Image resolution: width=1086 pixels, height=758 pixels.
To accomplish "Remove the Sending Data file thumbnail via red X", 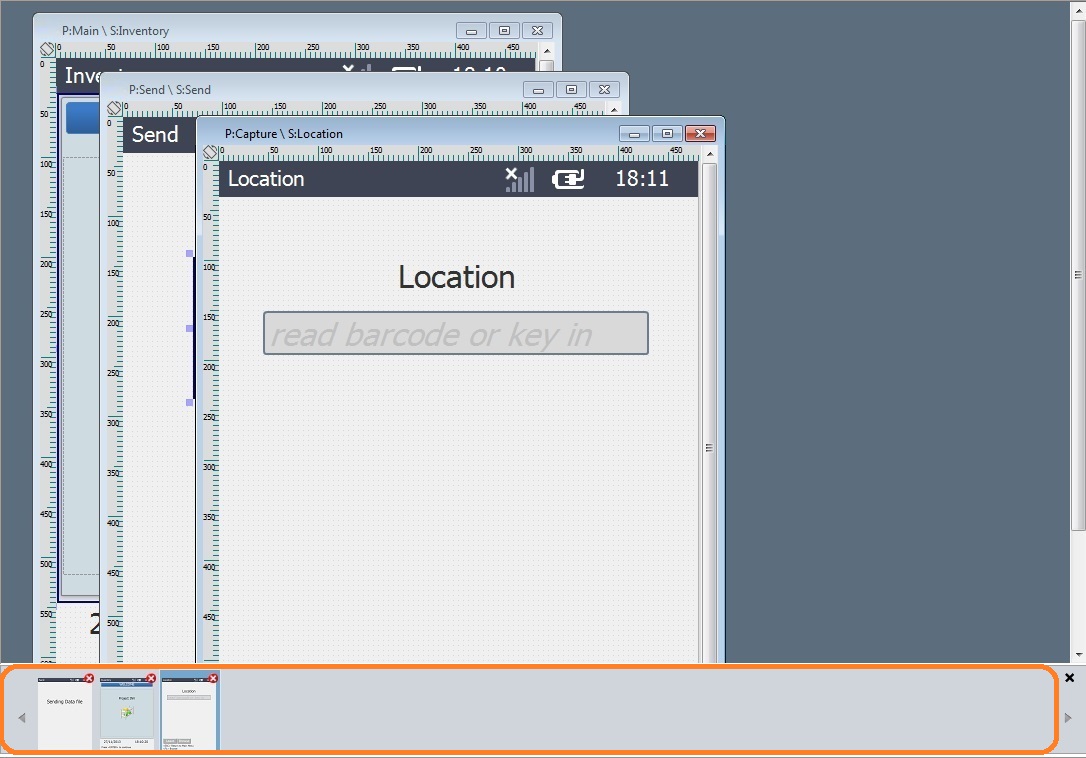I will tap(89, 678).
